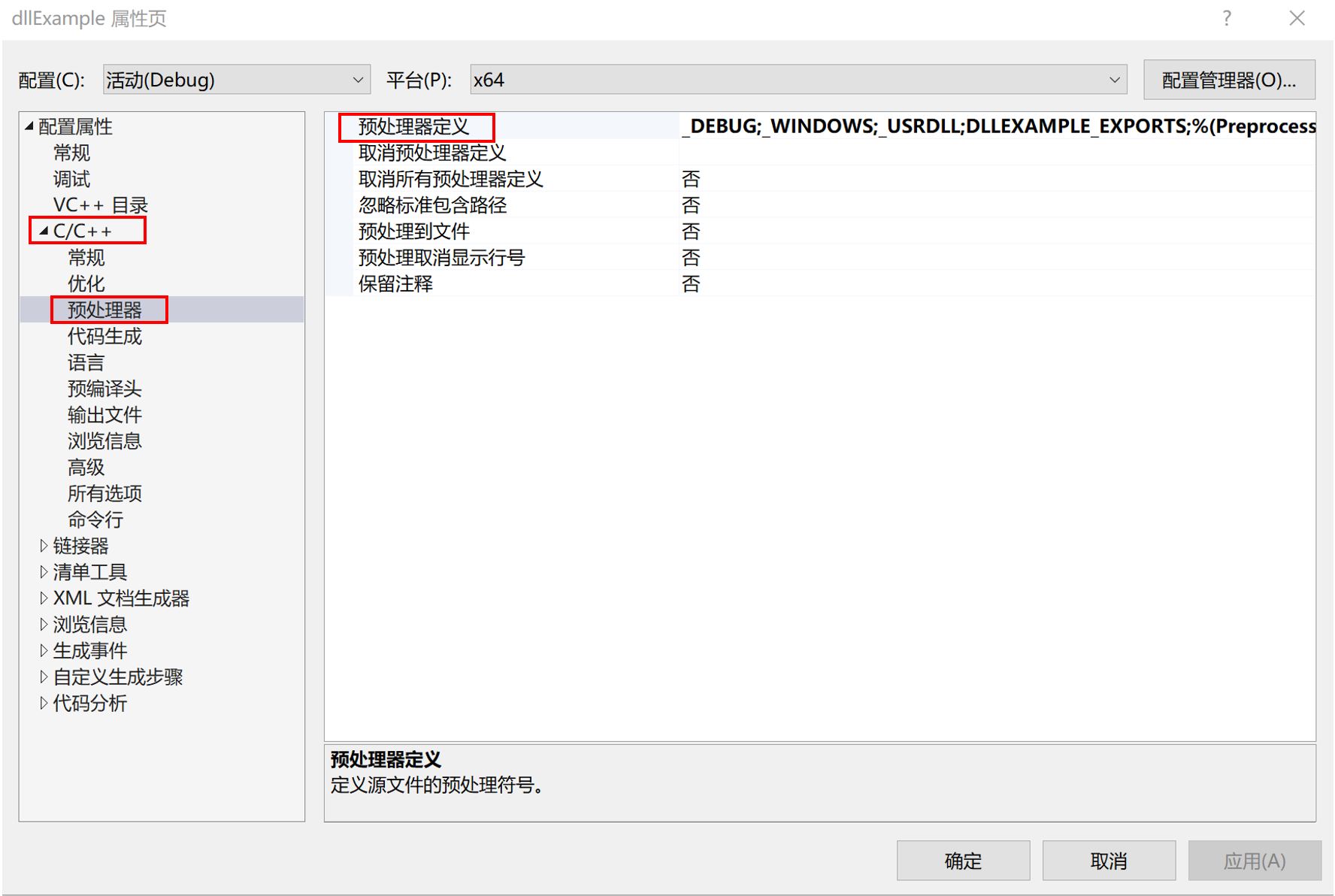The height and width of the screenshot is (896, 1335).
Task: Click the 应用(A) button
Action: coord(1255,861)
